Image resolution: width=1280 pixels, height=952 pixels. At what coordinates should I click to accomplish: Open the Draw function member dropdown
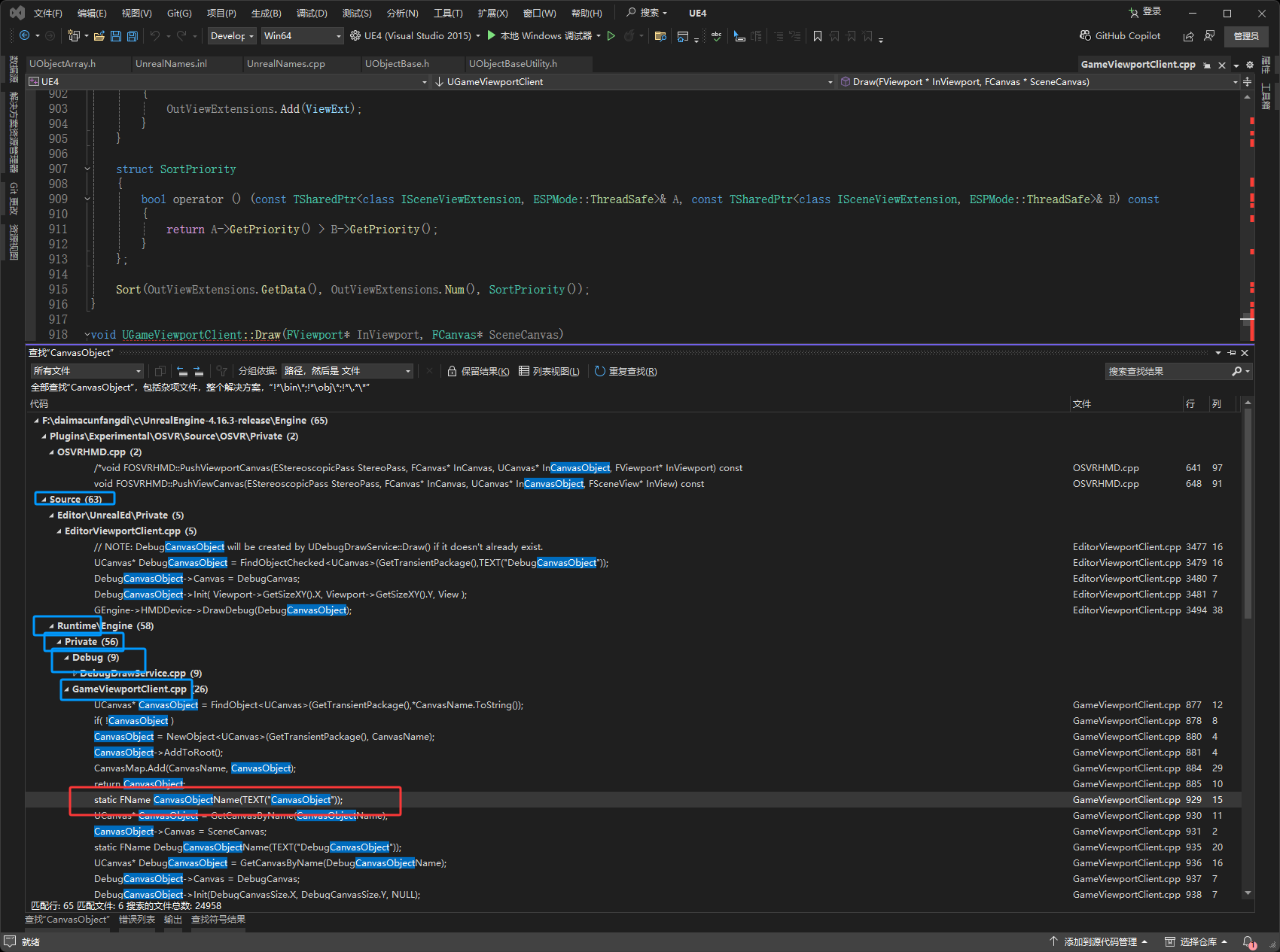click(x=1039, y=81)
